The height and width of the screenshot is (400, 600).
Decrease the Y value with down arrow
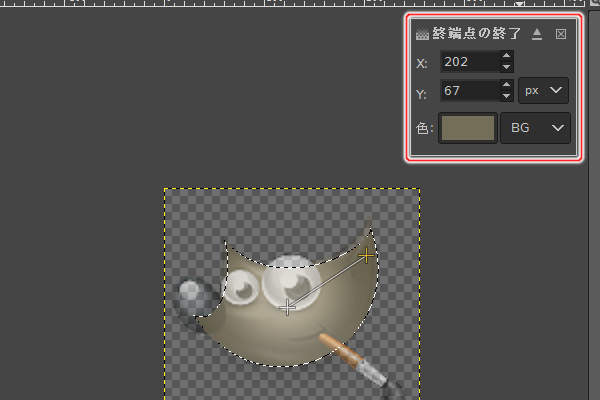(x=506, y=96)
